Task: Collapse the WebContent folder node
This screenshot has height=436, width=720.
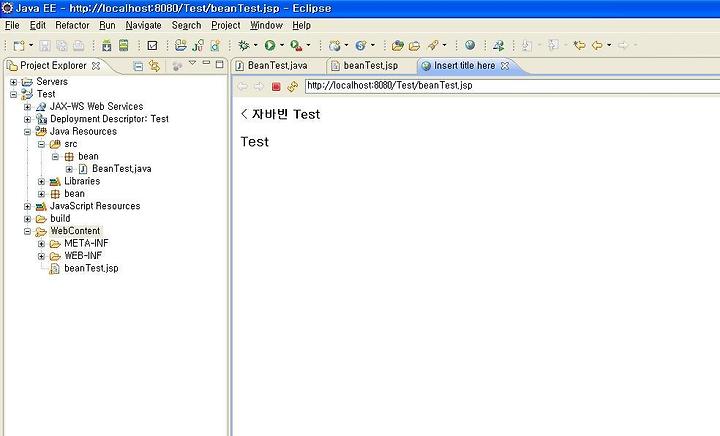Action: pyautogui.click(x=28, y=231)
